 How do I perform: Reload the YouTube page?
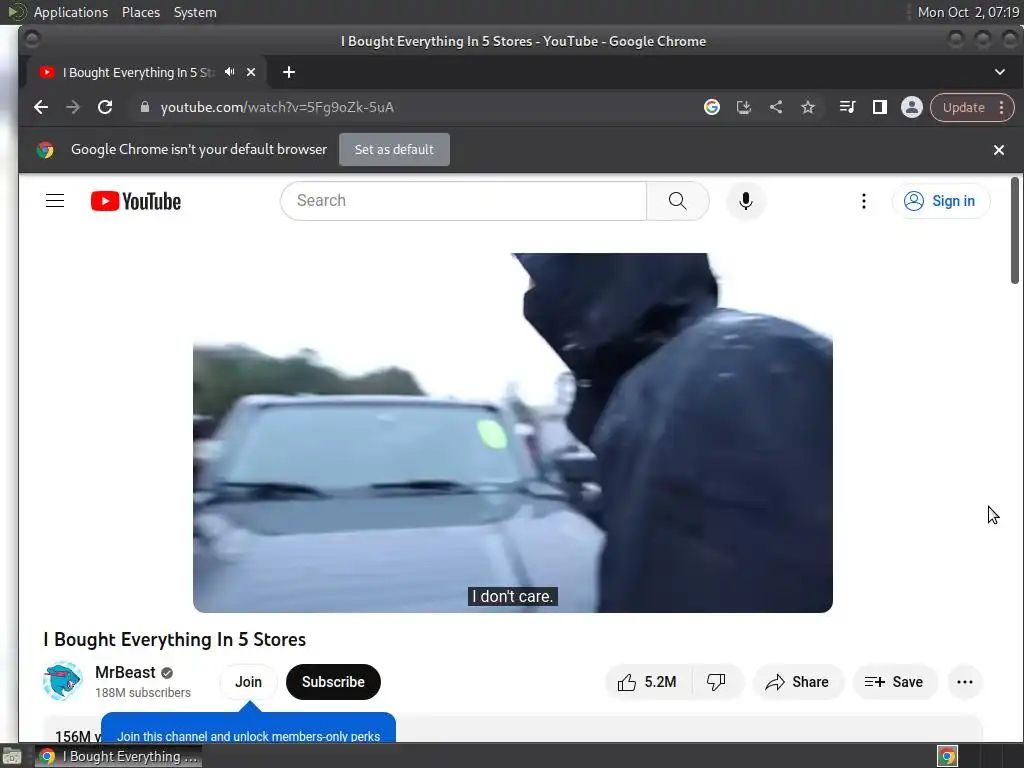click(x=105, y=107)
